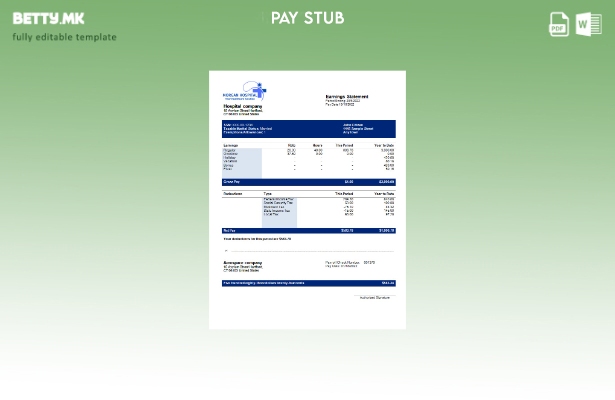Open the pay stub document thumbnail
This screenshot has width=615, height=400.
(307, 199)
